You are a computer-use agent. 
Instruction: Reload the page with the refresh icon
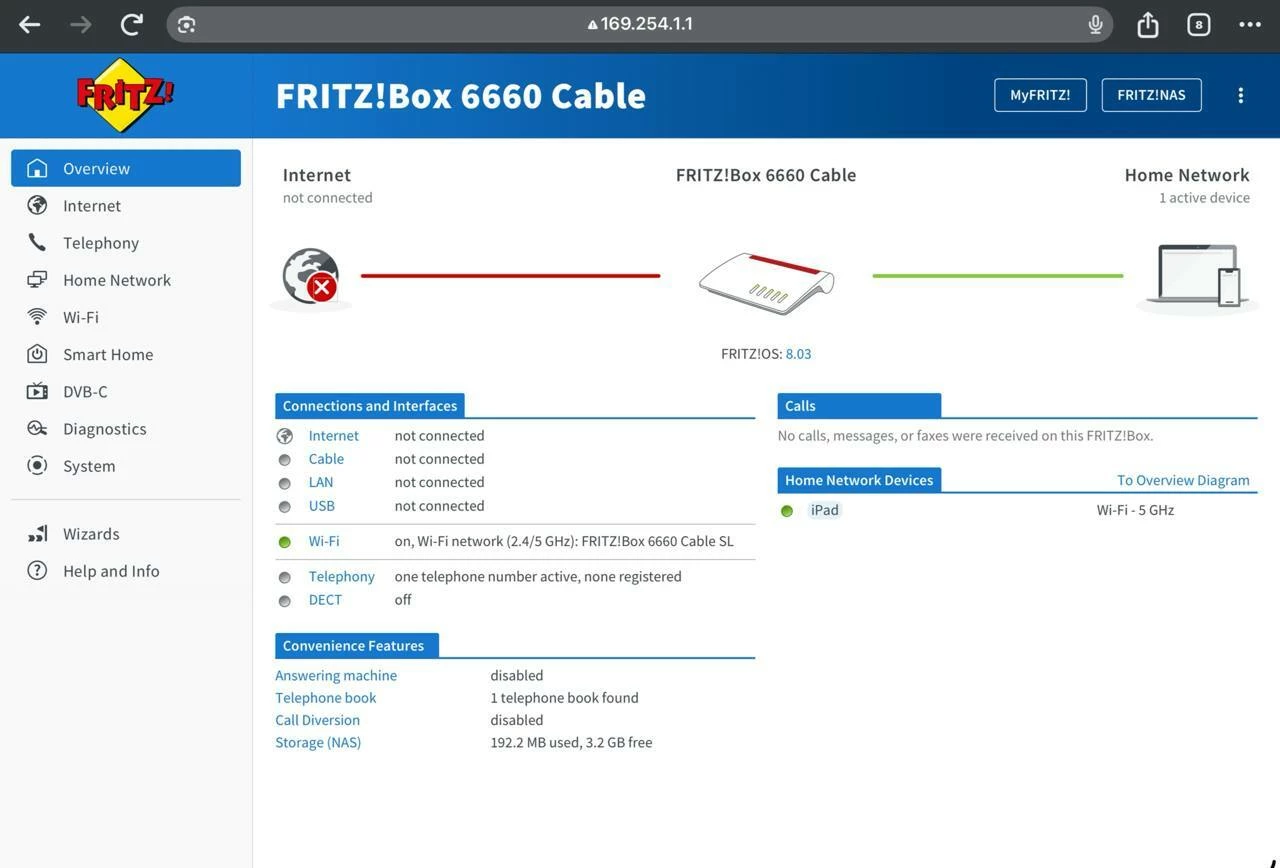point(132,24)
